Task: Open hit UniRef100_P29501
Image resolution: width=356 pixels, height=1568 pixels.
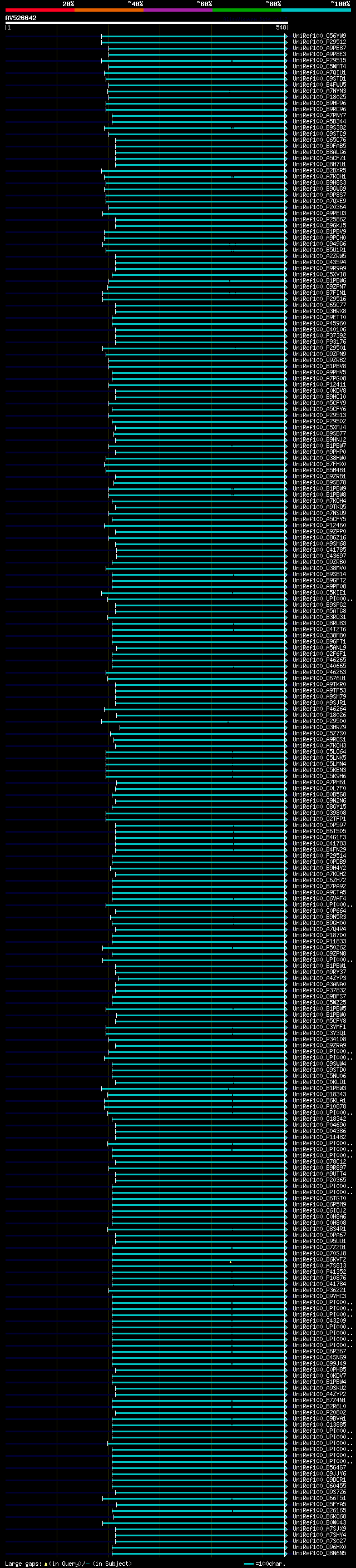Action: click(x=319, y=348)
